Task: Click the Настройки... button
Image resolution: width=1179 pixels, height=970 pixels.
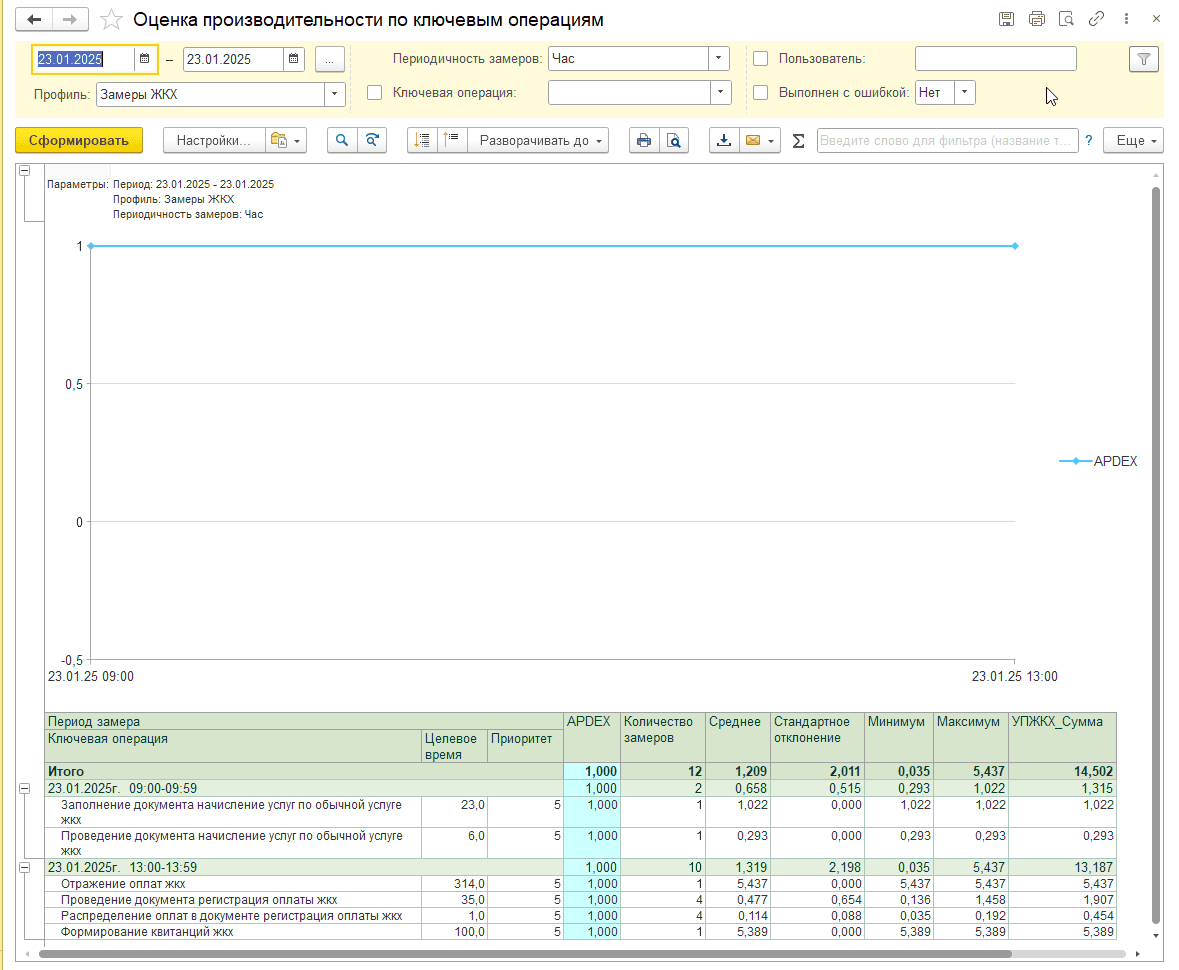Action: click(213, 141)
